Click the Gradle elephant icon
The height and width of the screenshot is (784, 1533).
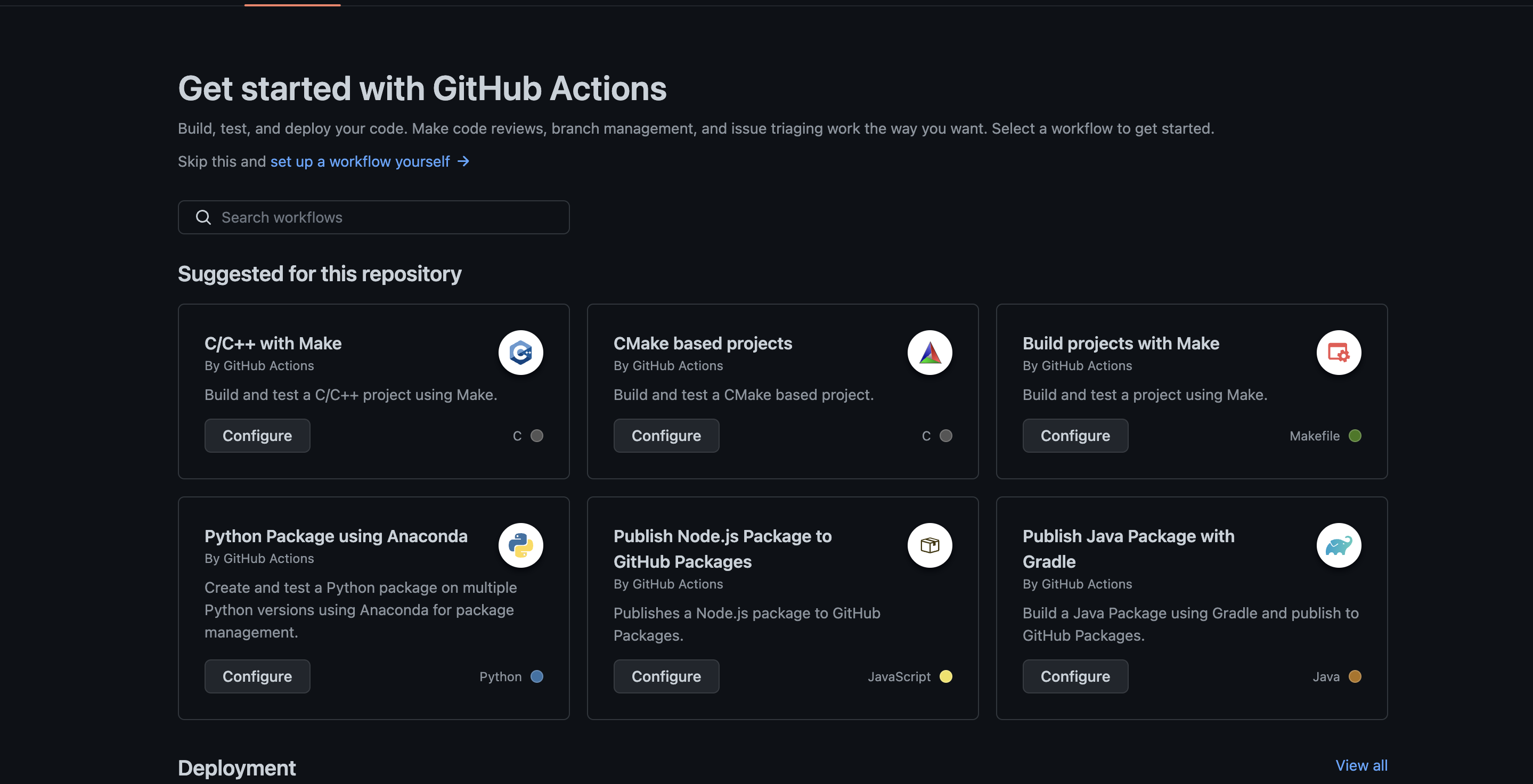tap(1339, 545)
